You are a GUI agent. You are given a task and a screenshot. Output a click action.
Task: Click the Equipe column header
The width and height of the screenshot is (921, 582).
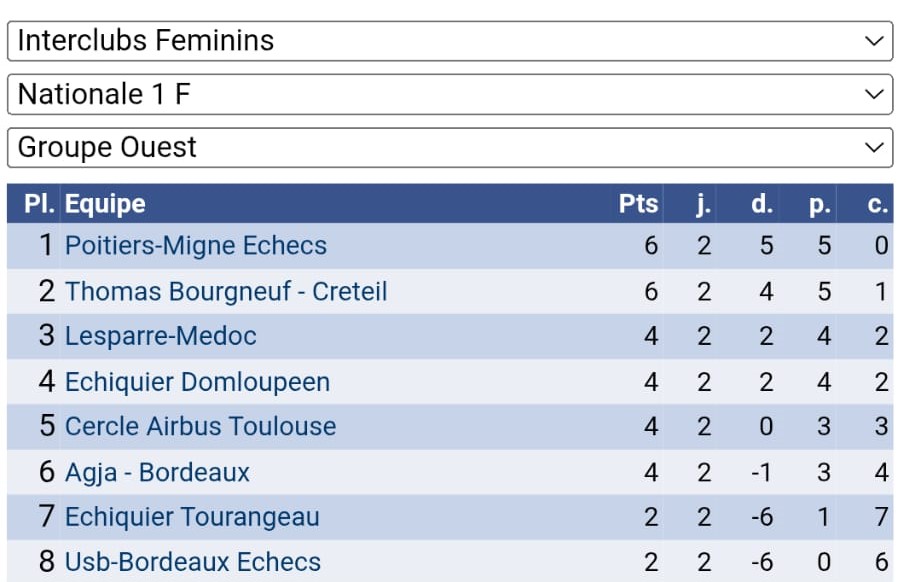(x=105, y=204)
